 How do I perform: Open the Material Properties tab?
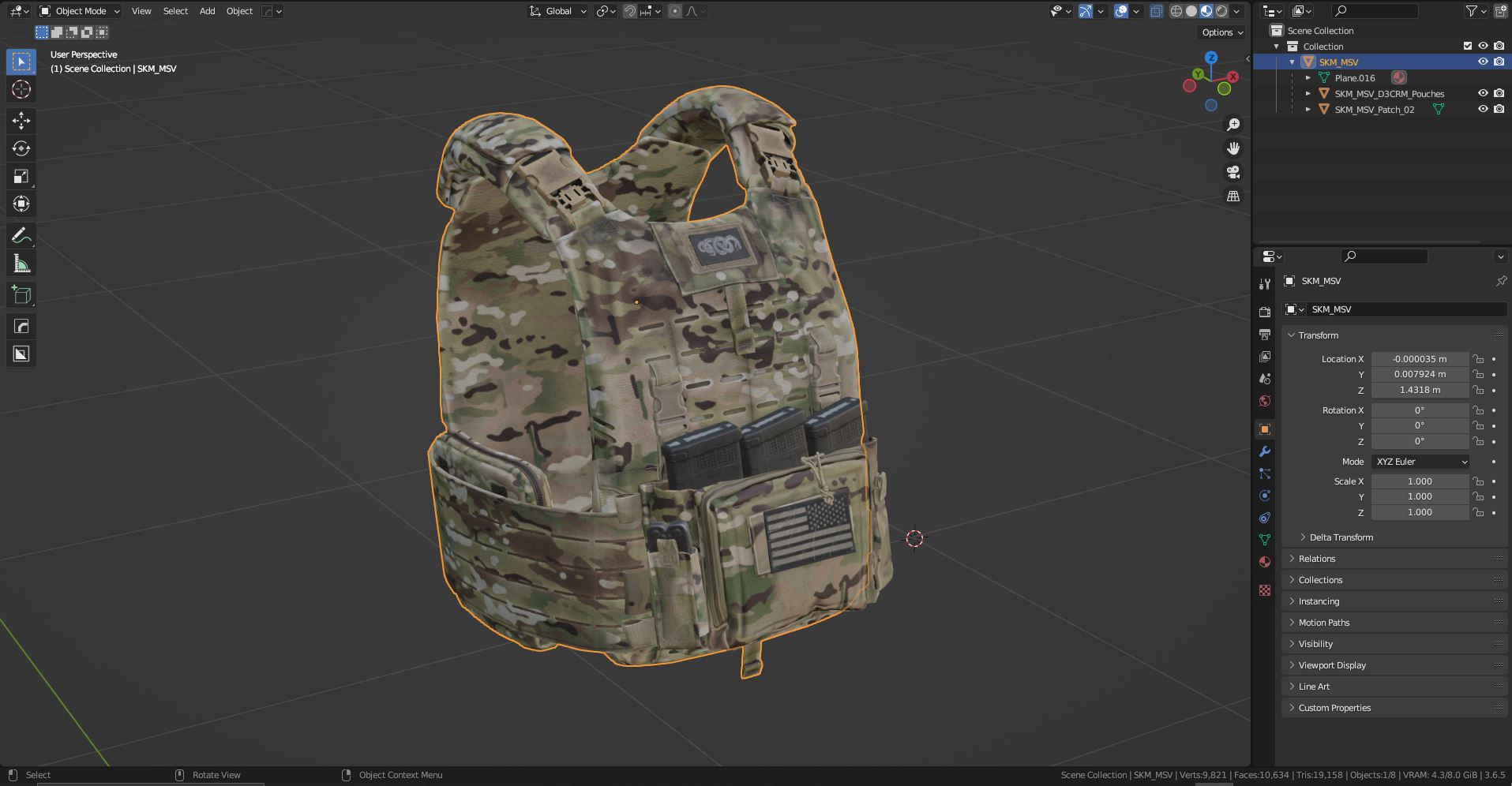click(x=1264, y=562)
